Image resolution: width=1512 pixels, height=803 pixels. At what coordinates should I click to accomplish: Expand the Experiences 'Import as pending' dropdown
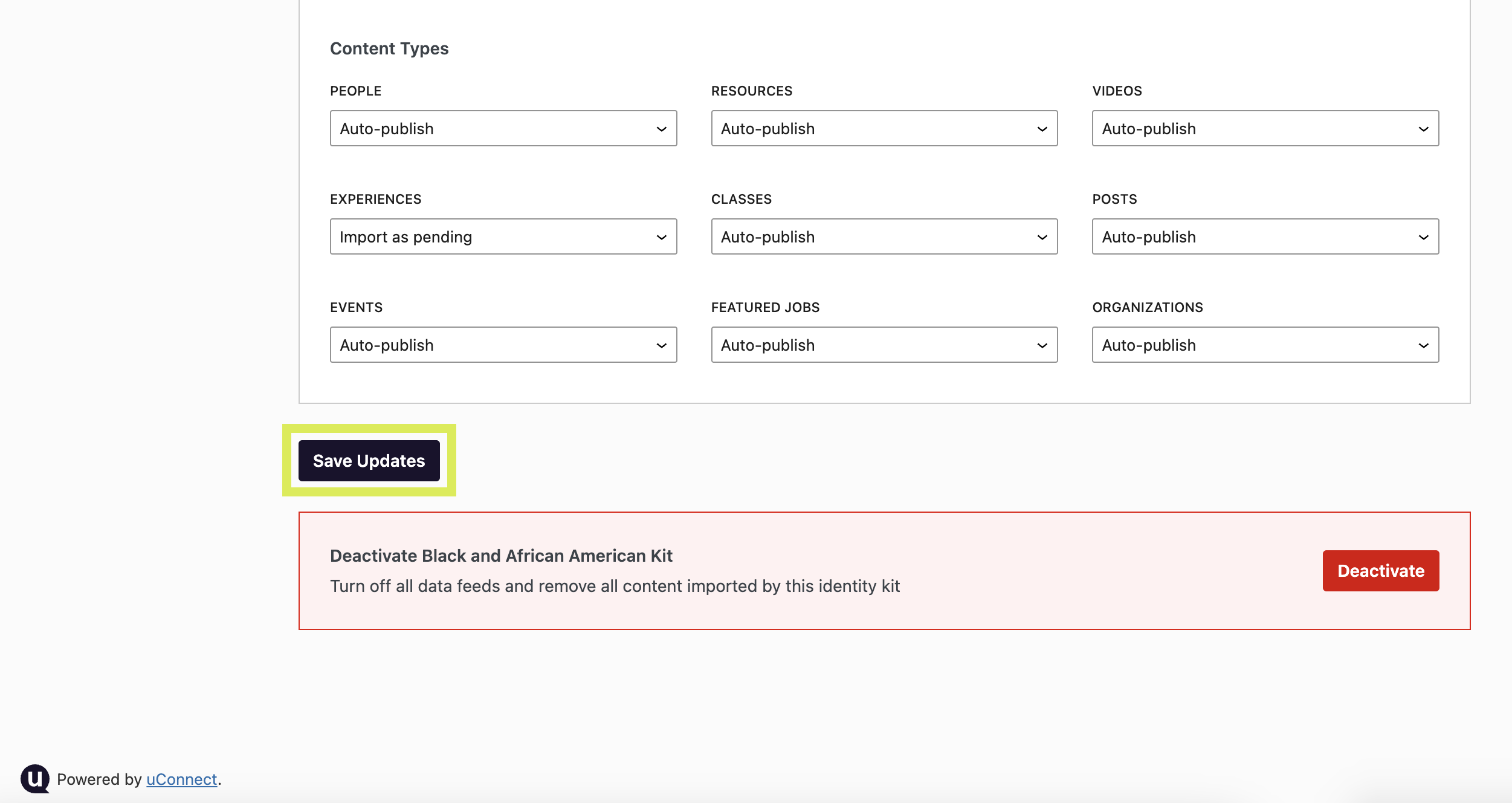pos(503,236)
